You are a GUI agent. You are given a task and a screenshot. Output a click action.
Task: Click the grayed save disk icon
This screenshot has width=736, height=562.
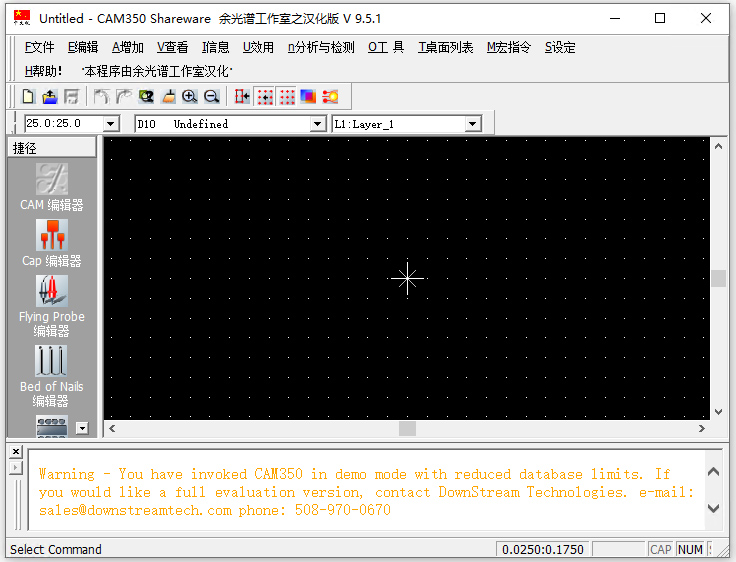pyautogui.click(x=71, y=97)
